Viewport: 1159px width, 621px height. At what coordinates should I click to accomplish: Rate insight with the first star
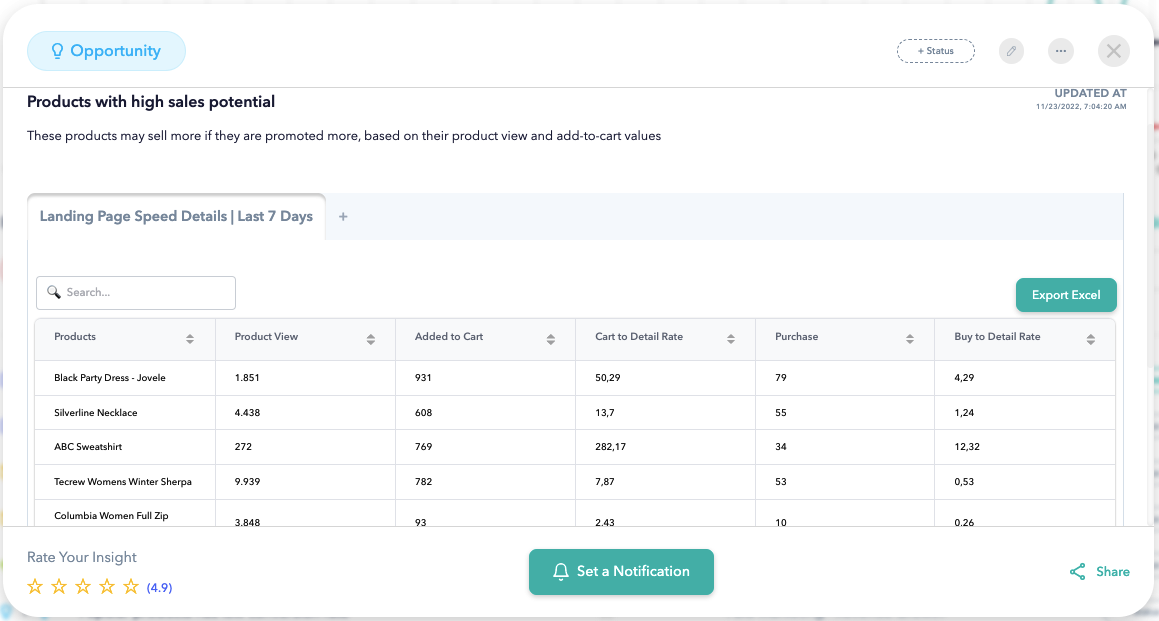(x=35, y=587)
